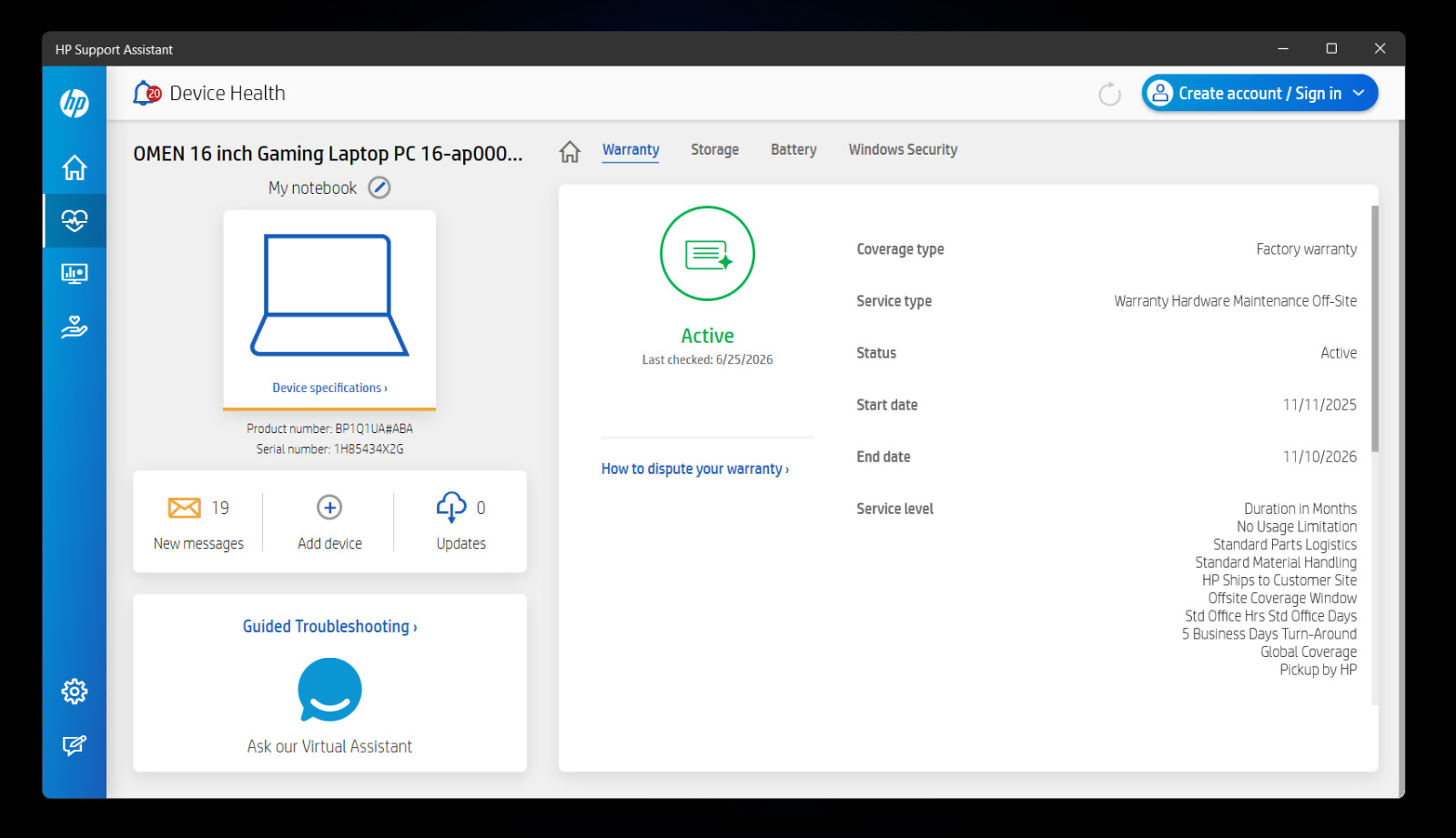Click the Add device plus icon
The width and height of the screenshot is (1456, 838).
pyautogui.click(x=329, y=508)
